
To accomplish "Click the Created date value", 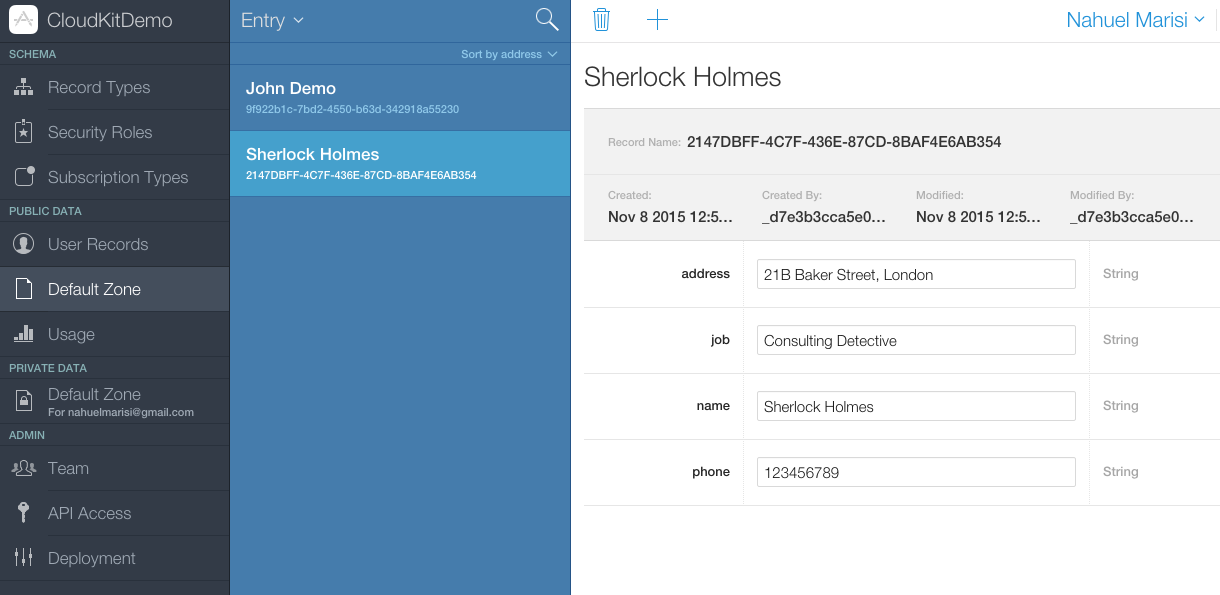I will (670, 217).
